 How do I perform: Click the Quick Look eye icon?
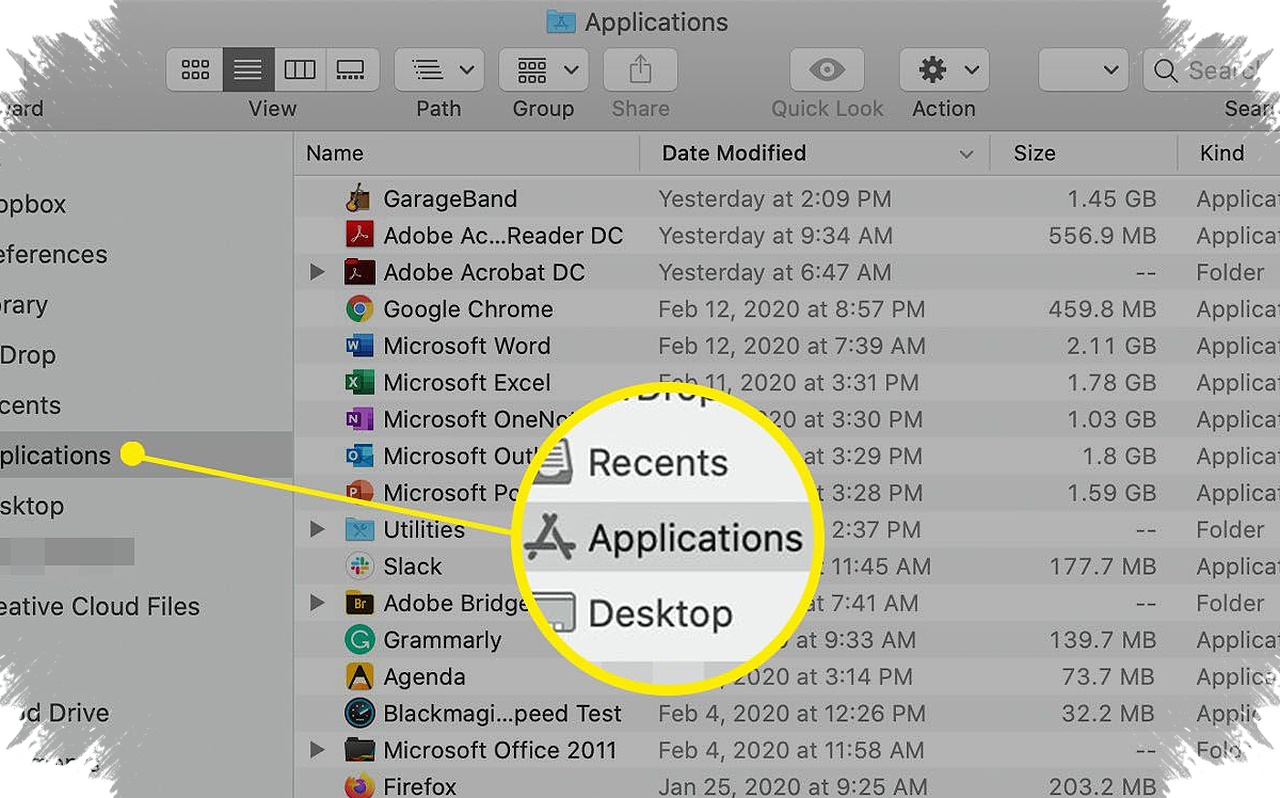tap(827, 70)
